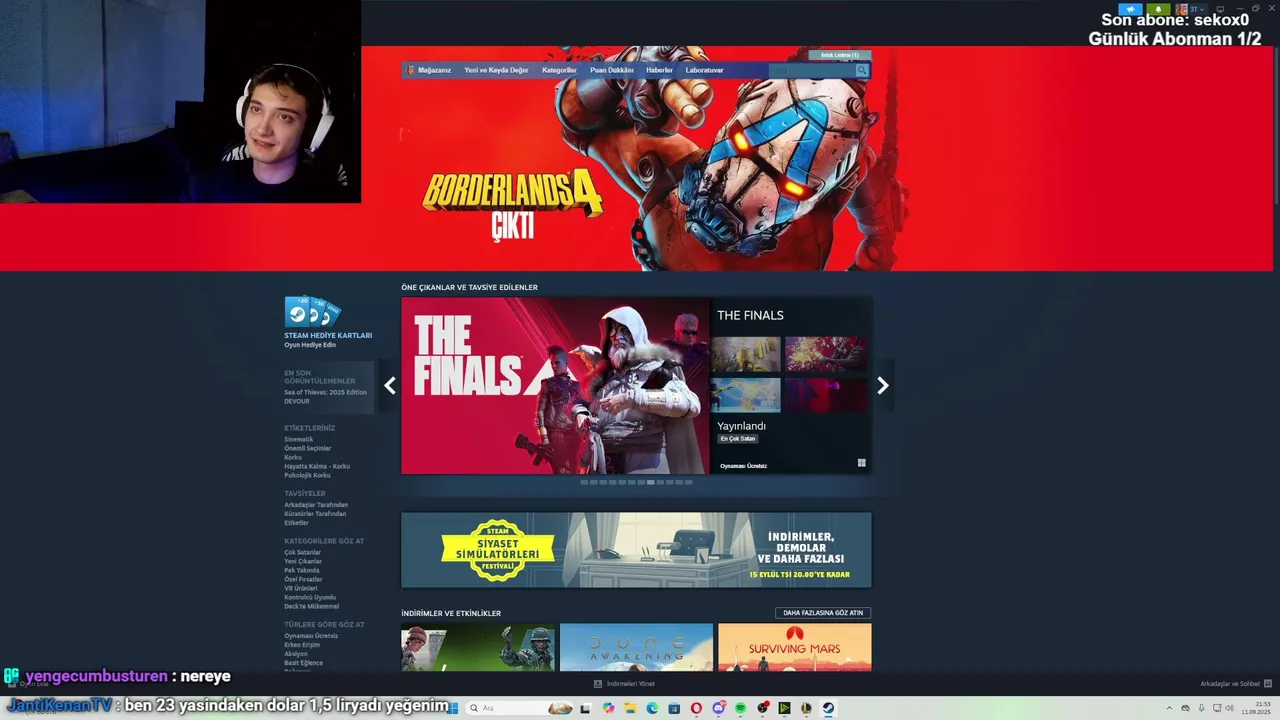Screen dimensions: 1280x720
Task: Open Oyun Hediye Edin link
Action: pos(310,345)
